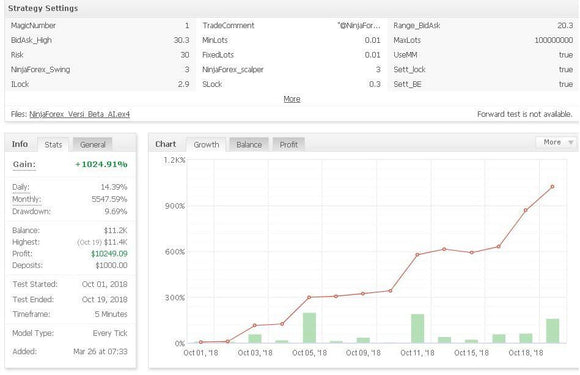580x375 pixels.
Task: Open the Stats info tab
Action: coord(53,145)
